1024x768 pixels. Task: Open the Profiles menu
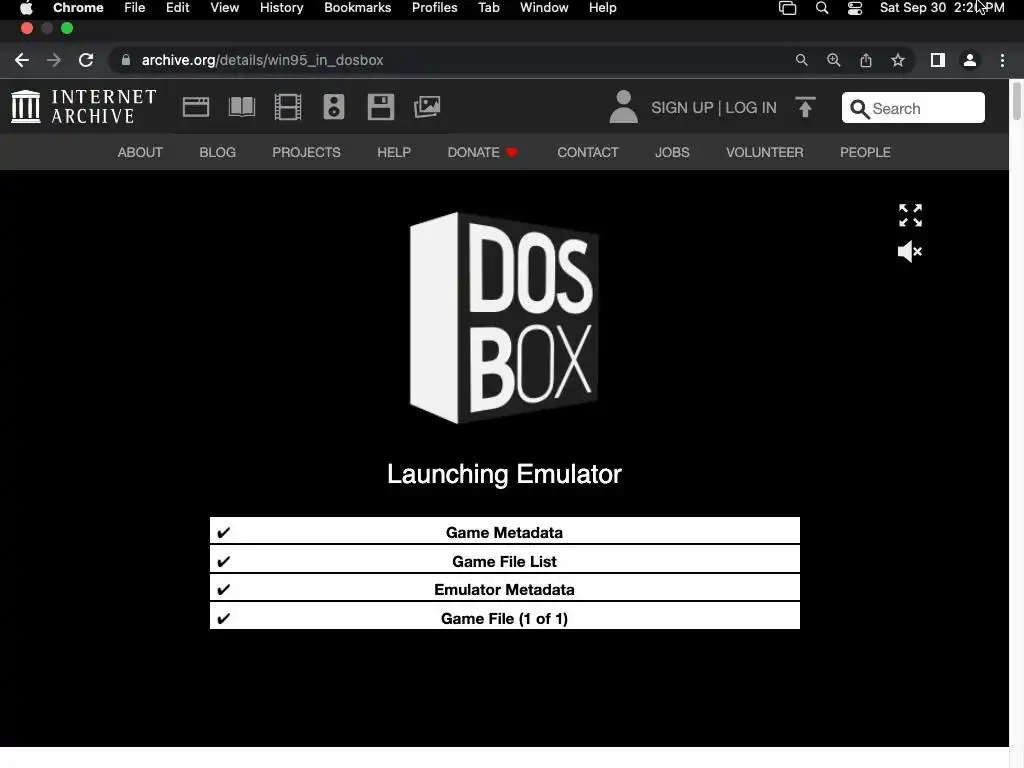pyautogui.click(x=434, y=8)
